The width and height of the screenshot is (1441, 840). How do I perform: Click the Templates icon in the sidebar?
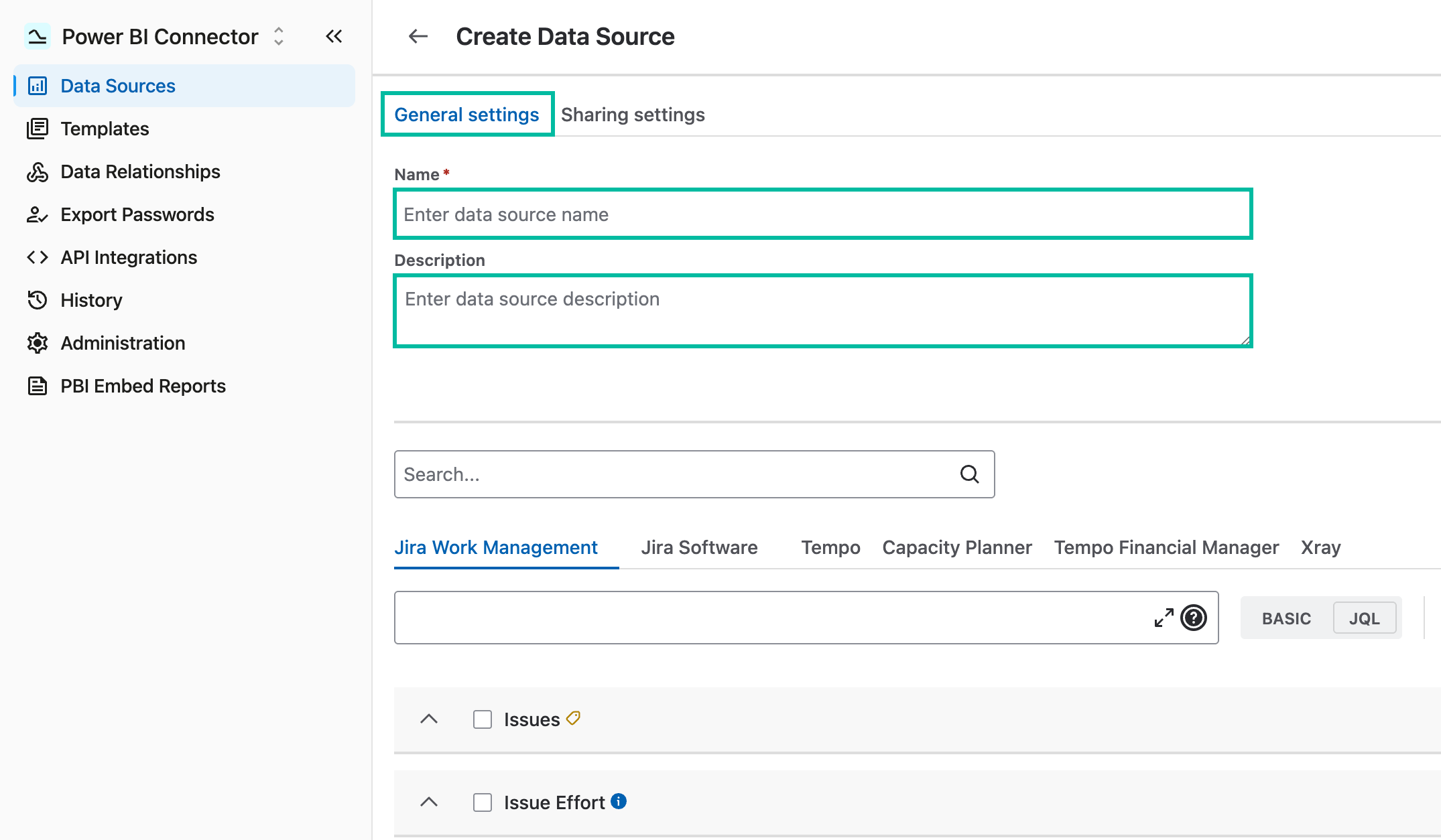point(38,129)
